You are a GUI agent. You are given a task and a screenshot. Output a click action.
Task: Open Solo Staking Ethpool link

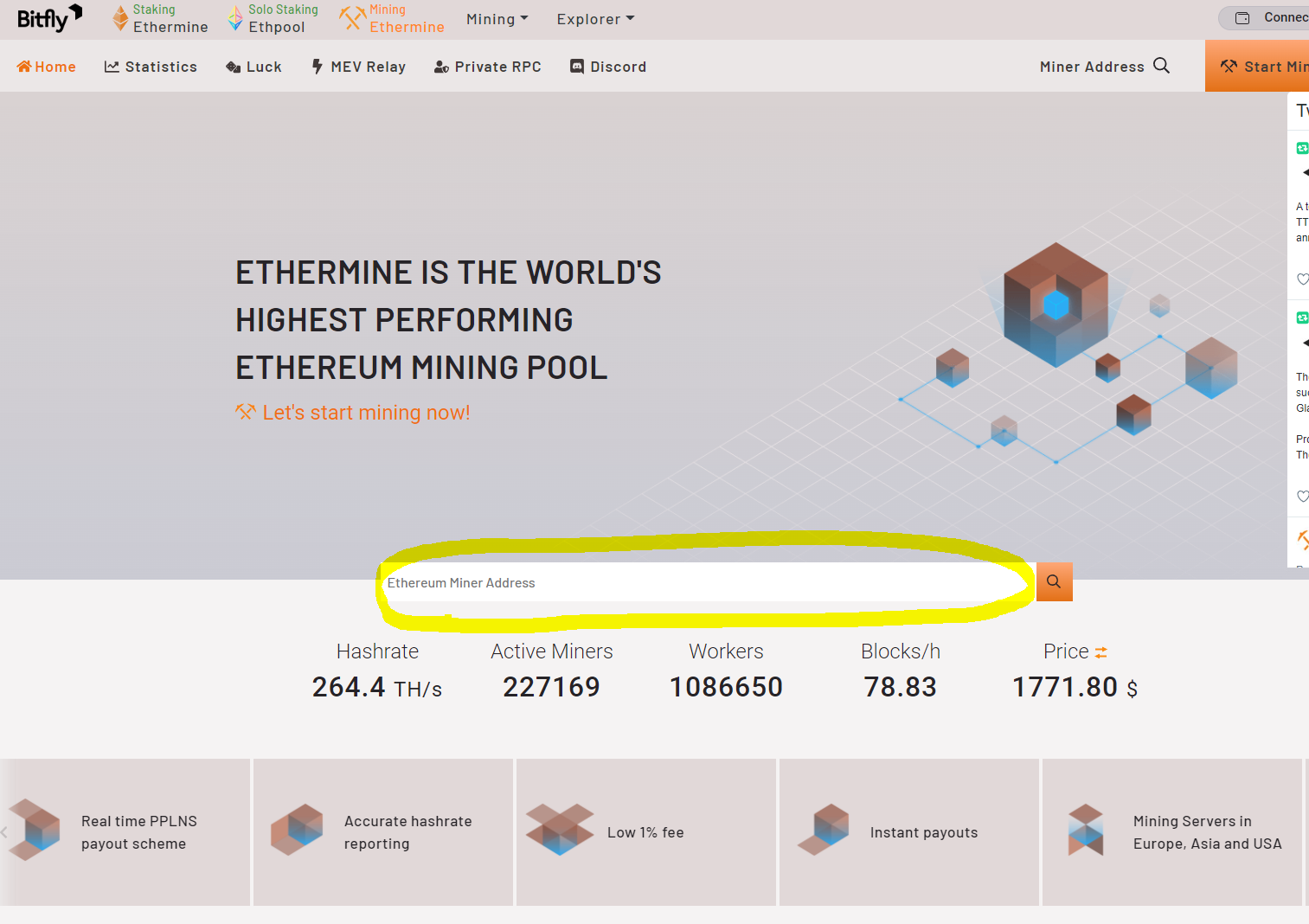click(x=273, y=18)
